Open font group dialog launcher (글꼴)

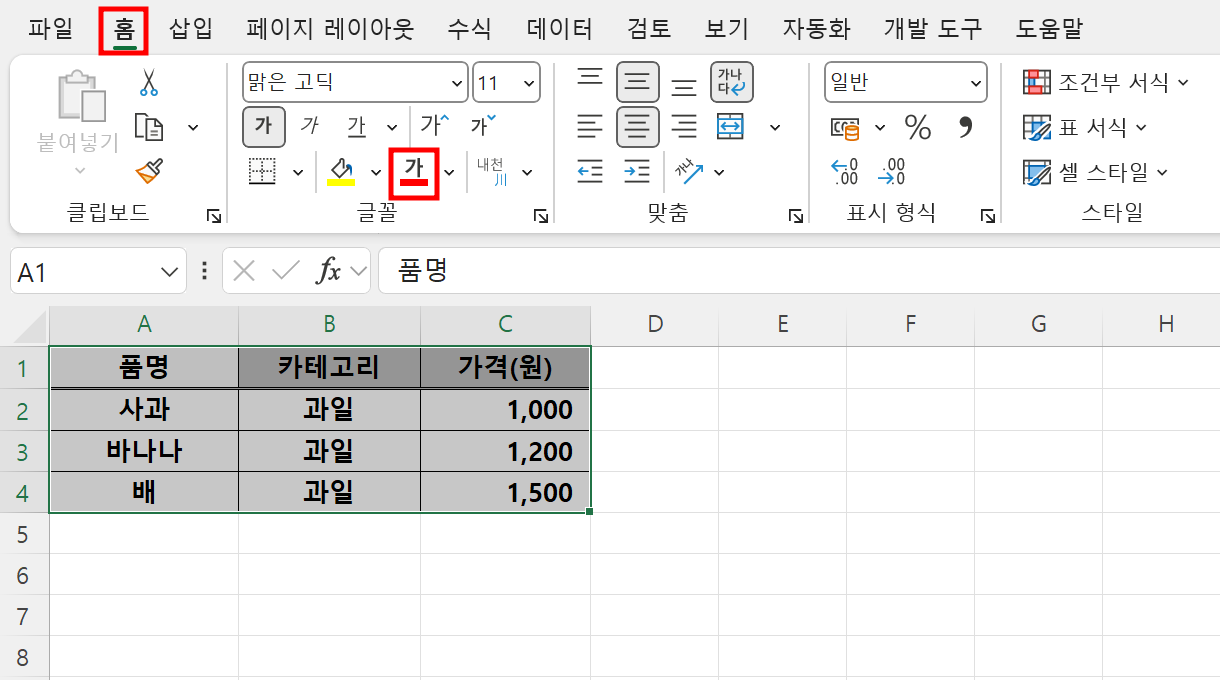pyautogui.click(x=540, y=215)
